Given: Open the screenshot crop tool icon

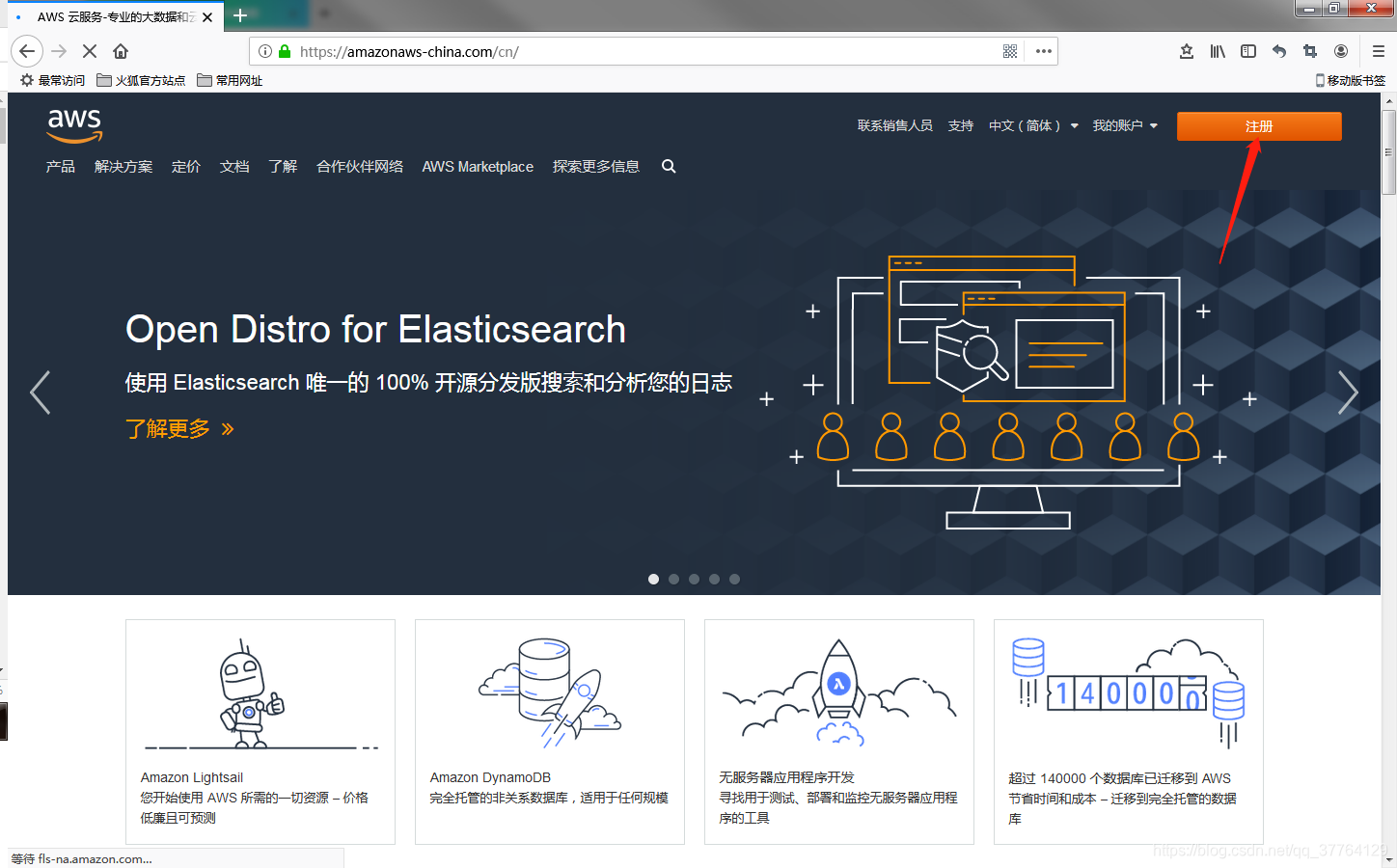Looking at the screenshot, I should [x=1310, y=51].
